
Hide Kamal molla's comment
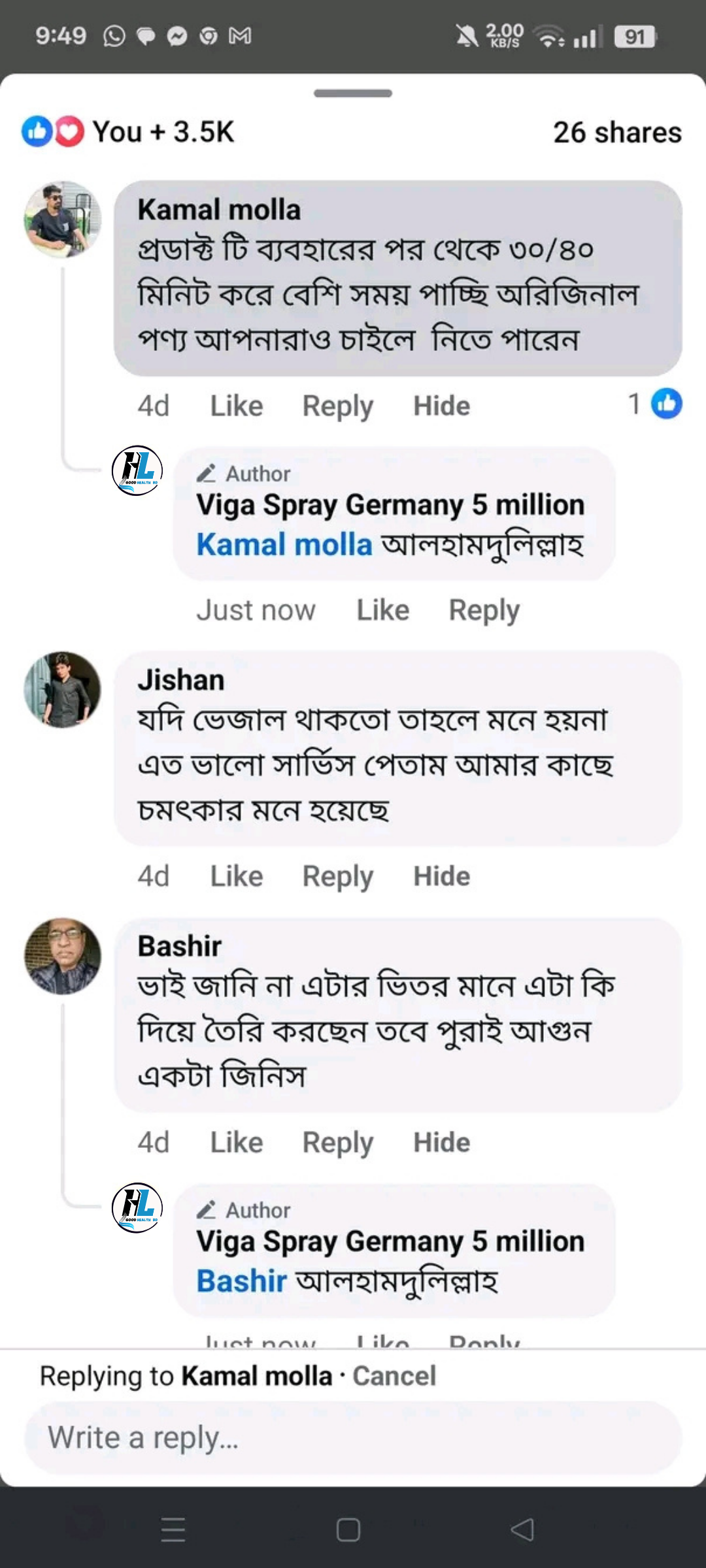(x=441, y=406)
